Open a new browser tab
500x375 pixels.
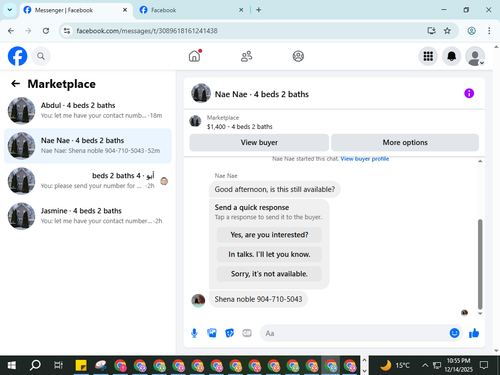click(x=258, y=10)
